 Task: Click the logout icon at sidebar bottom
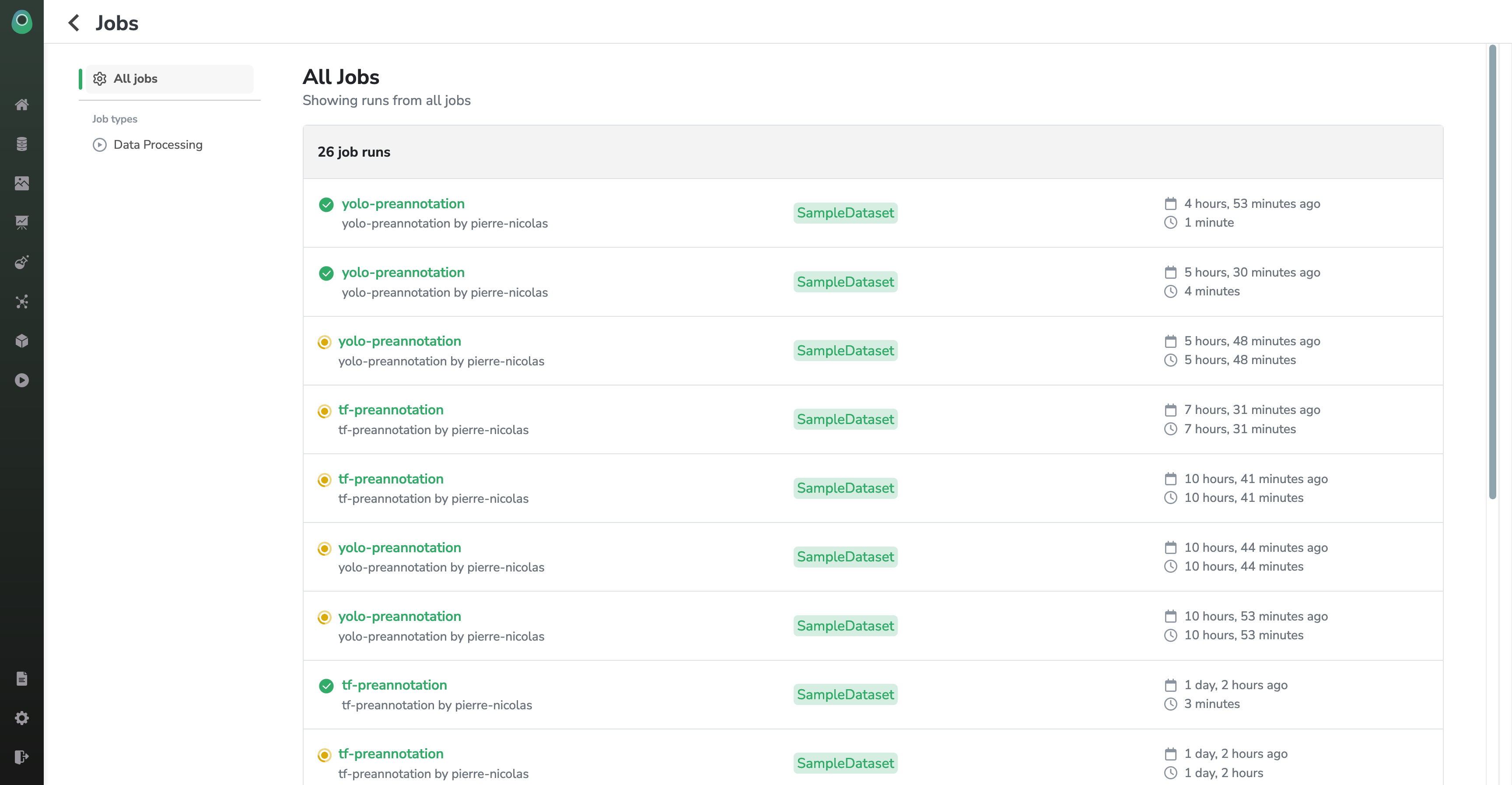[x=22, y=757]
